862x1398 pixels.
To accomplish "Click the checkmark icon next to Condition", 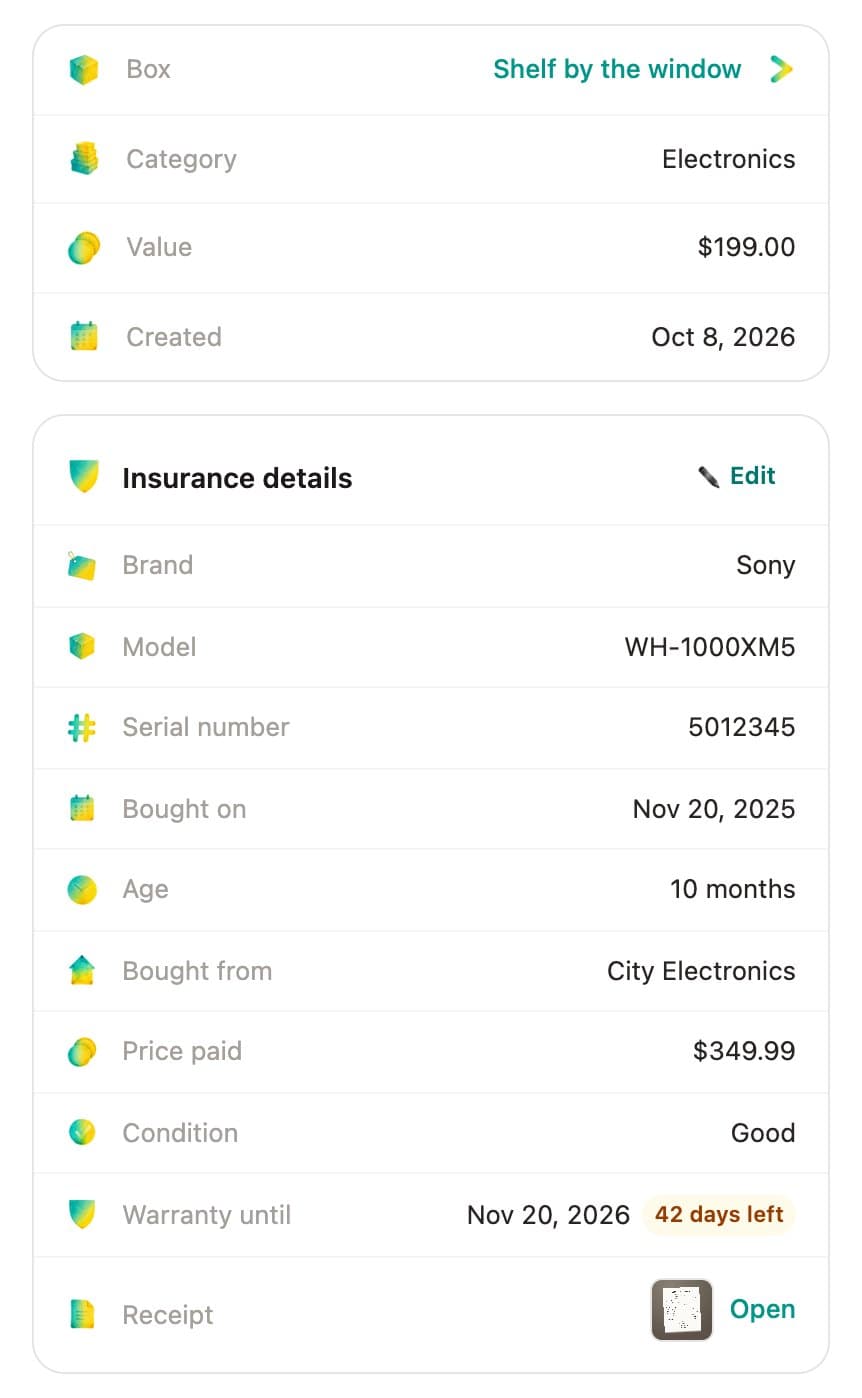I will [x=82, y=1133].
